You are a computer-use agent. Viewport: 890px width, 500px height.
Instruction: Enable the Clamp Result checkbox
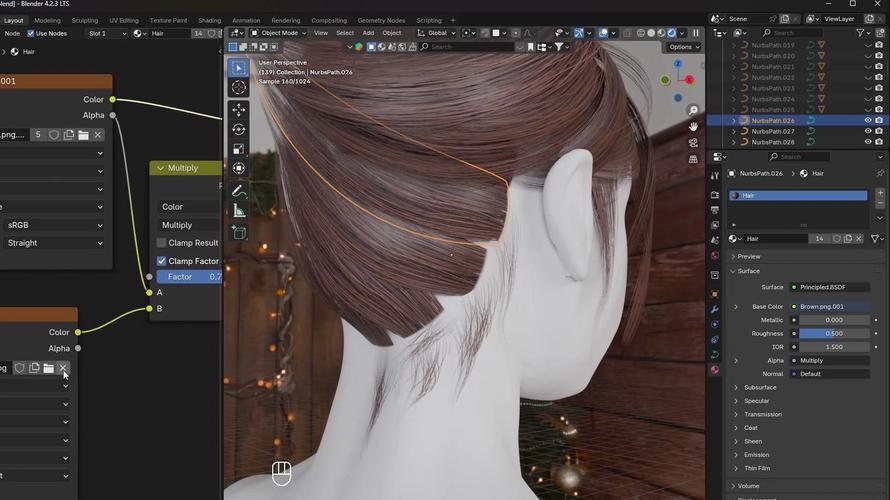[x=162, y=243]
